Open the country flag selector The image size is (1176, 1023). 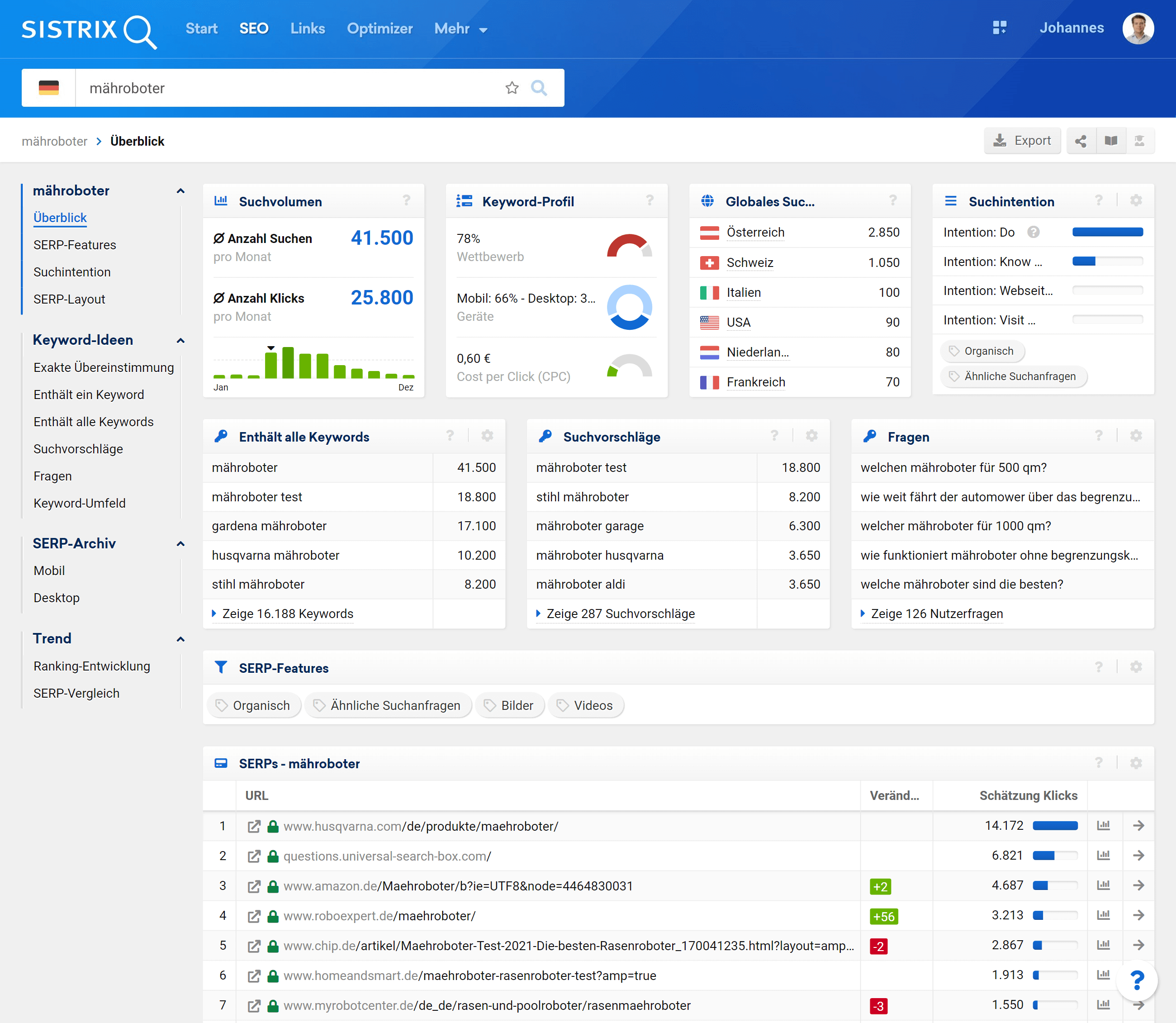click(48, 88)
